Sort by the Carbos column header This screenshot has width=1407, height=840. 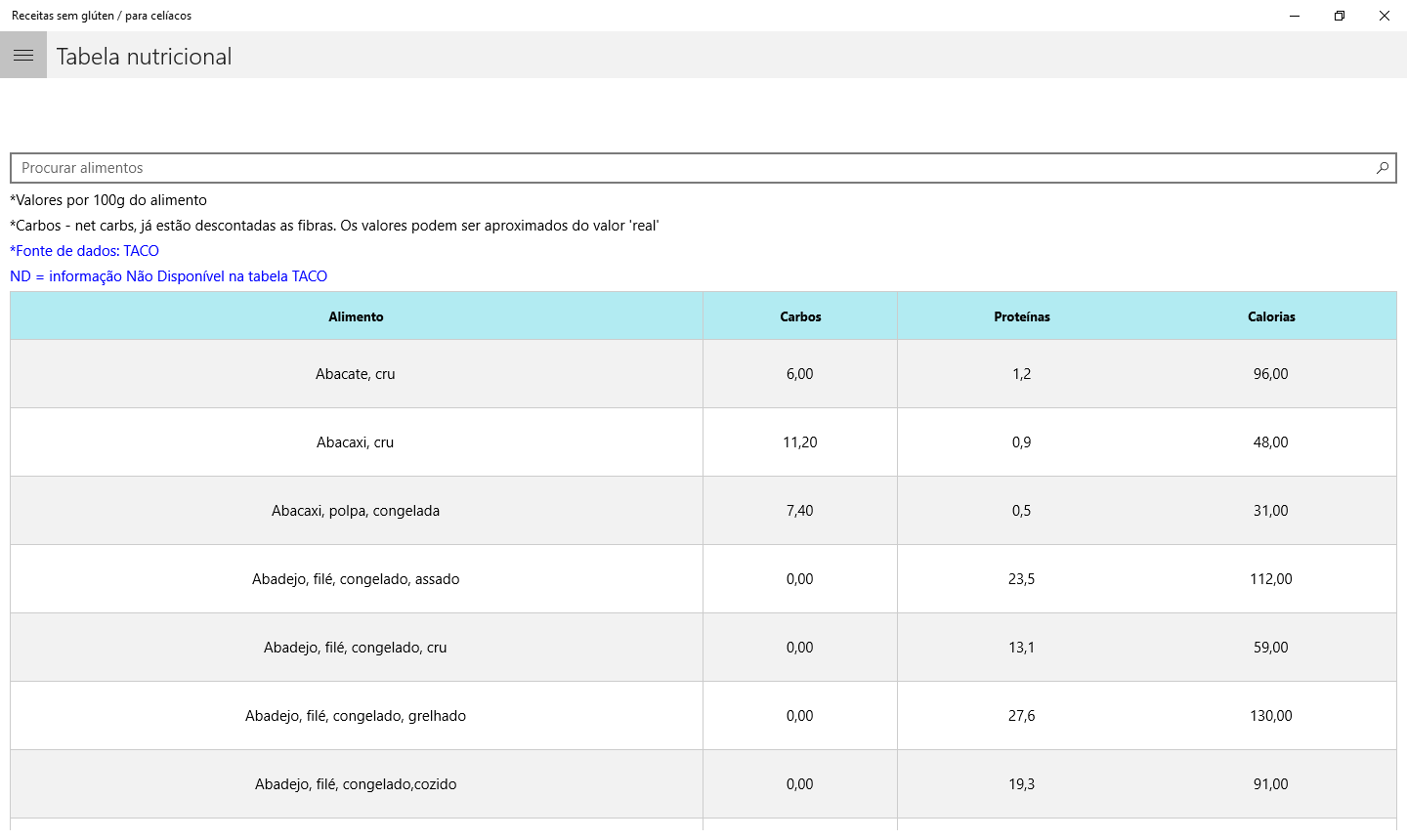(x=800, y=316)
